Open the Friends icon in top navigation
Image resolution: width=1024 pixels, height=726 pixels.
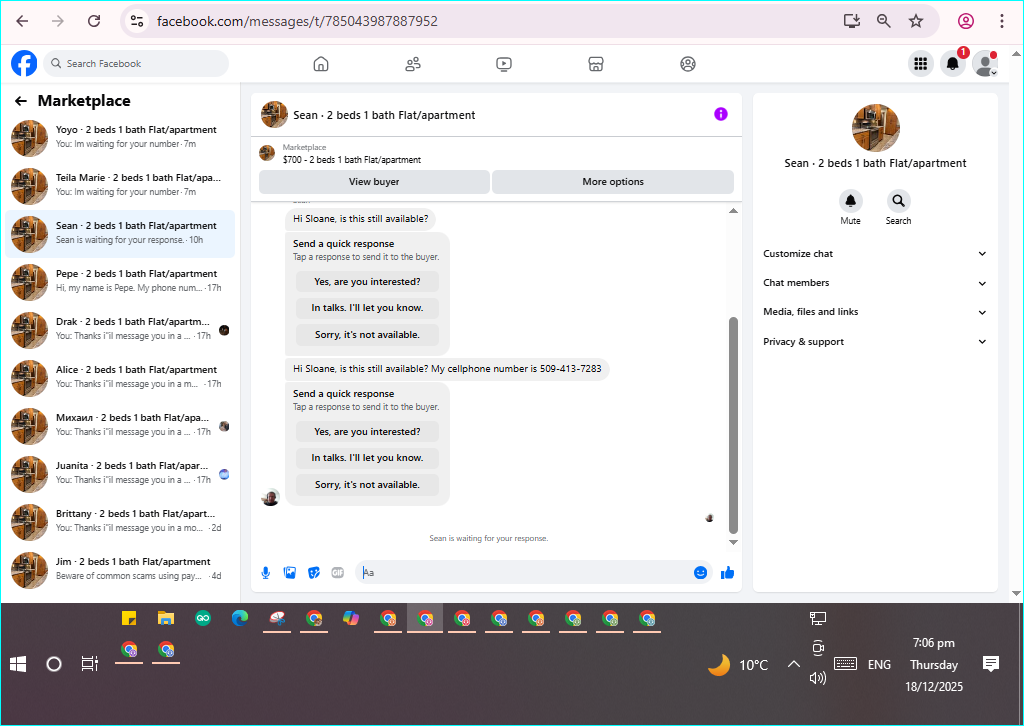click(413, 64)
